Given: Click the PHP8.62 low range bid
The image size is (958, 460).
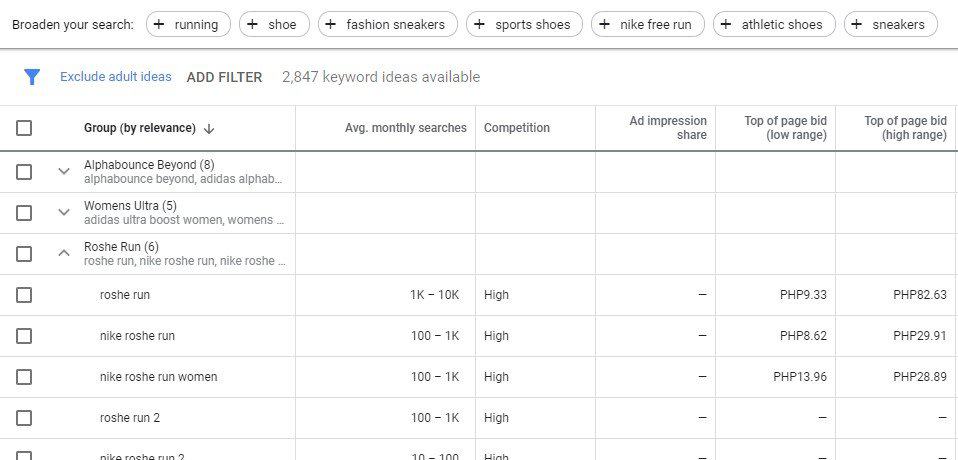Looking at the screenshot, I should (803, 336).
